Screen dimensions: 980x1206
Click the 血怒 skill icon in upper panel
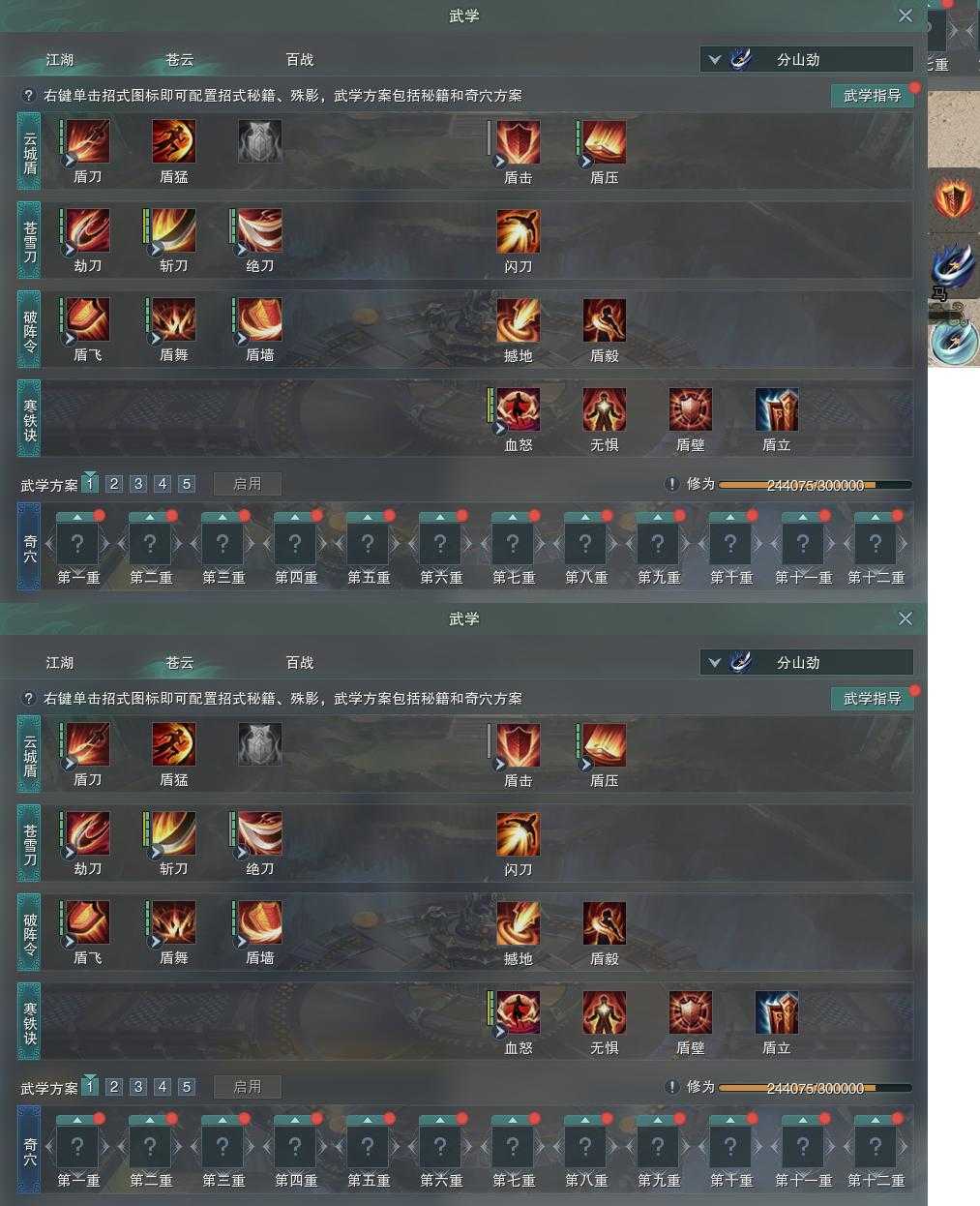(519, 409)
